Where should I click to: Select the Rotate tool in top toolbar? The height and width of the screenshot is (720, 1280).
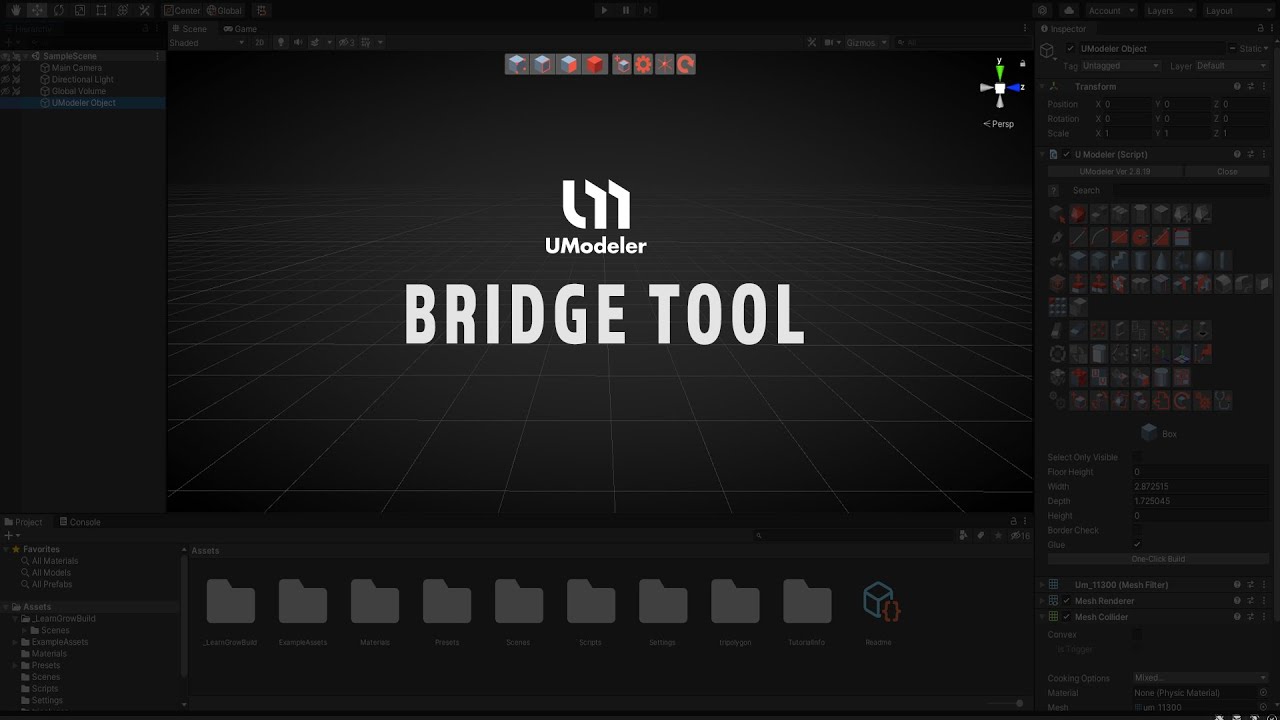pyautogui.click(x=58, y=10)
